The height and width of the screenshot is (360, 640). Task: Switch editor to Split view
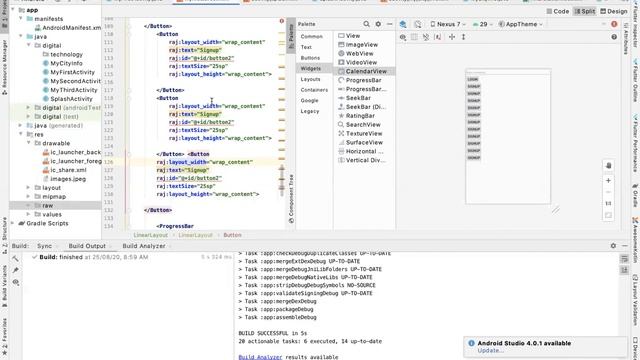[584, 11]
